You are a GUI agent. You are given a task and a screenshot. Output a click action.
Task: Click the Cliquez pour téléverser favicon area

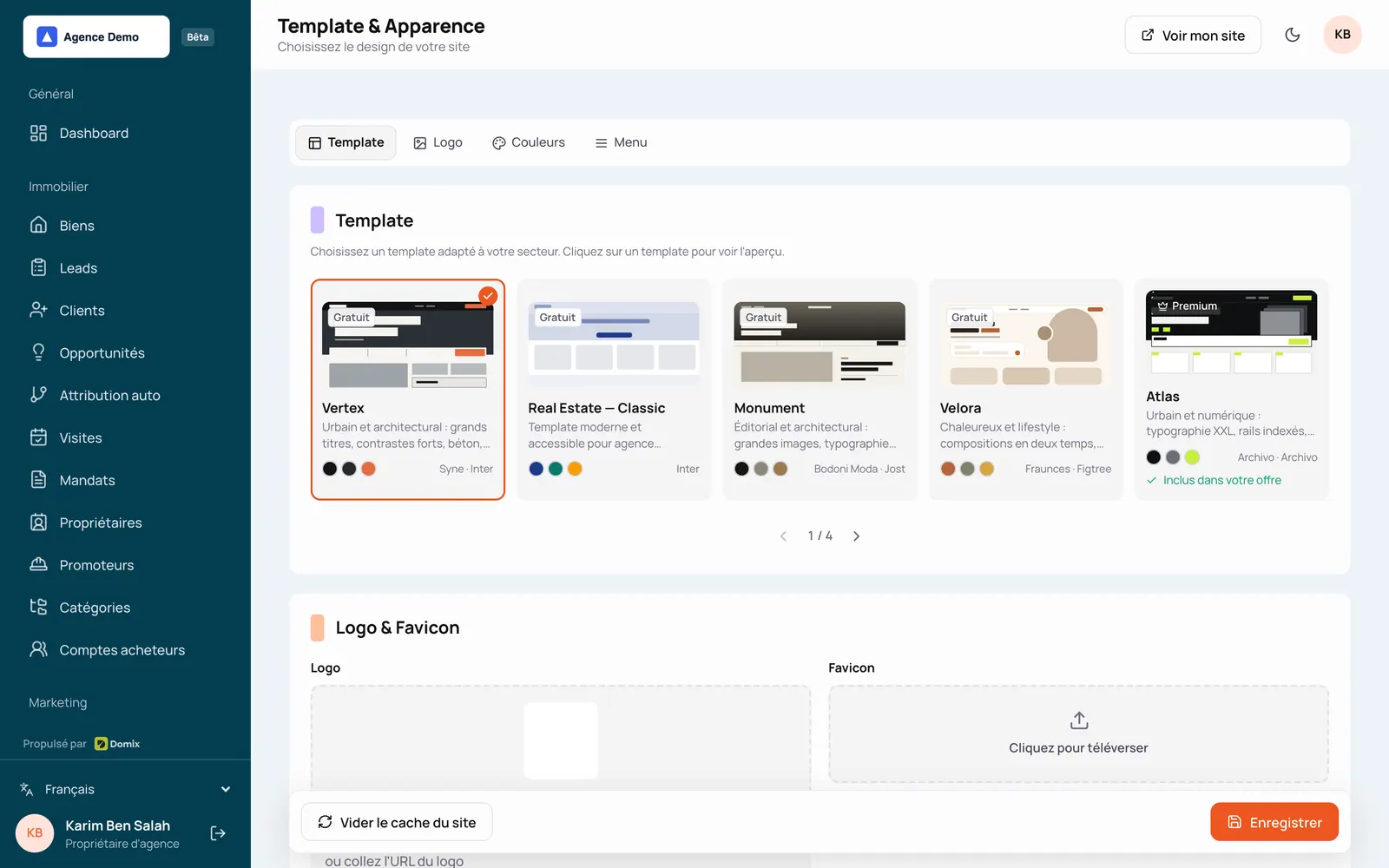pos(1078,734)
